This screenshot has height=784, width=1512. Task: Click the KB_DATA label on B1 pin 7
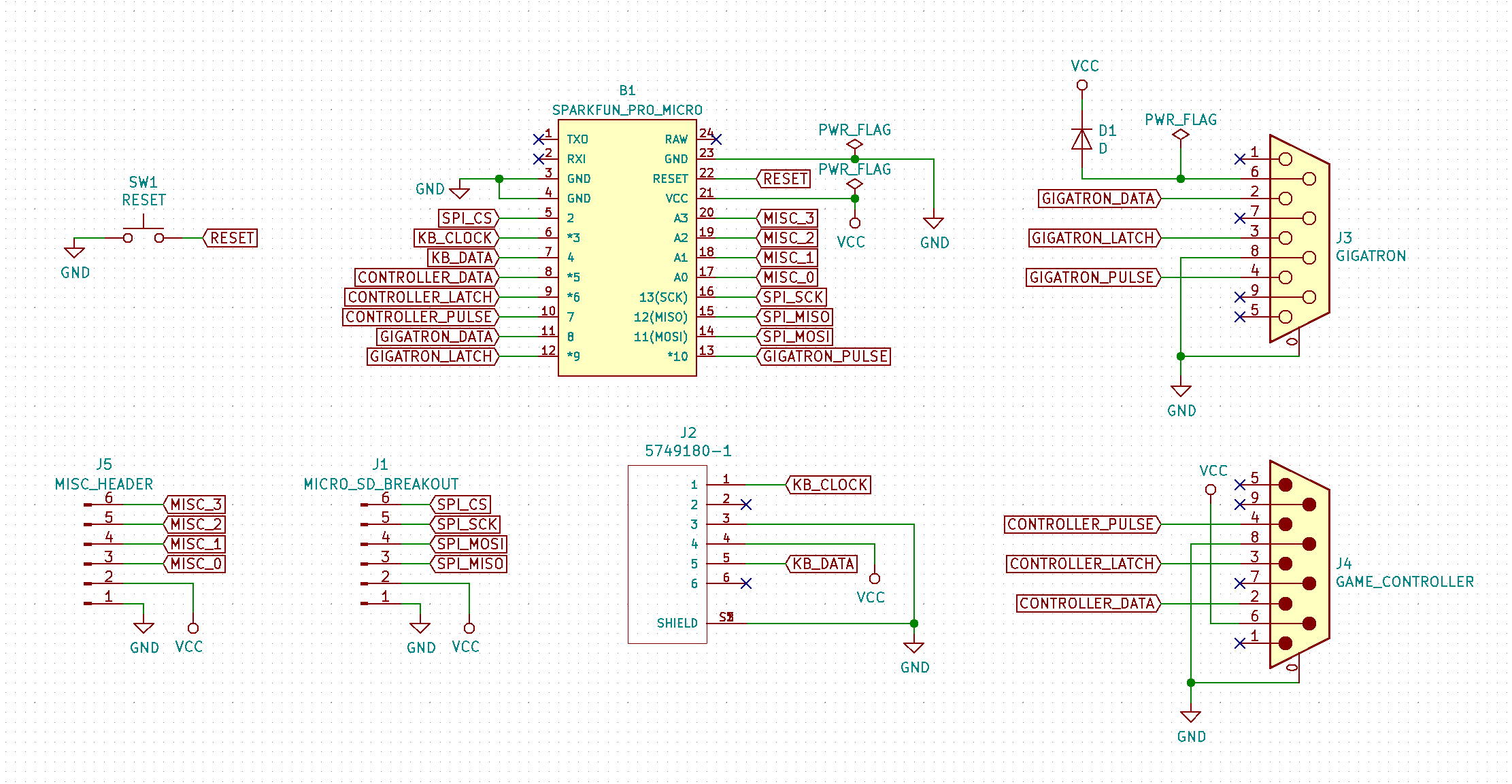coord(463,258)
